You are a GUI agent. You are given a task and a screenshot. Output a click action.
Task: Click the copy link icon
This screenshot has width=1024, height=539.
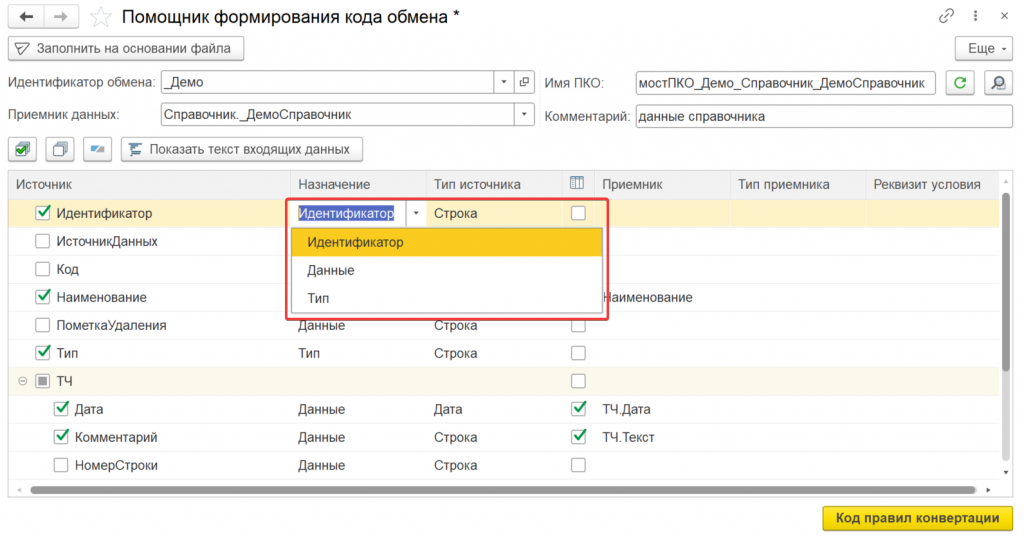946,17
